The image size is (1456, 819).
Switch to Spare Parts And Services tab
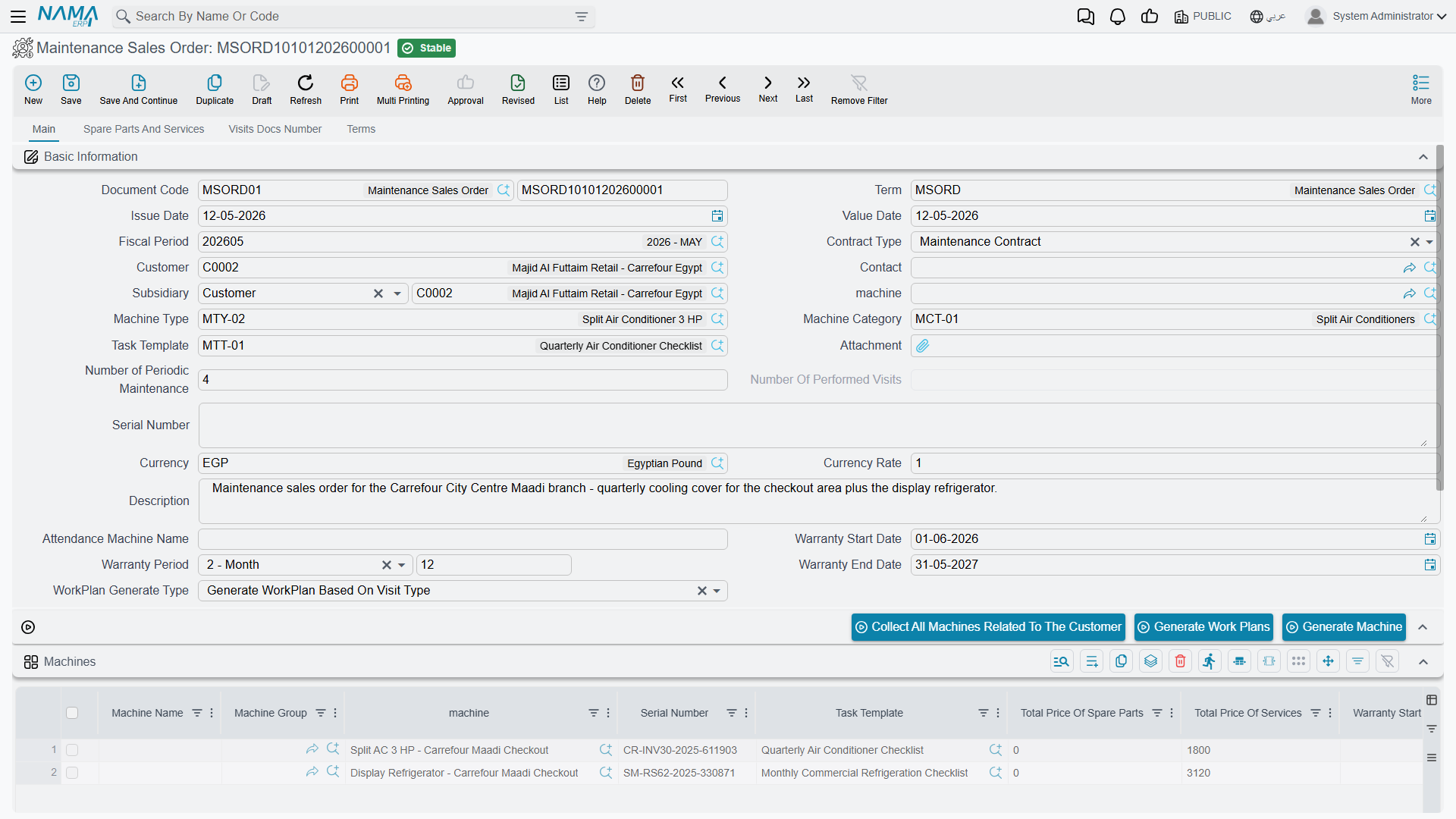(143, 130)
